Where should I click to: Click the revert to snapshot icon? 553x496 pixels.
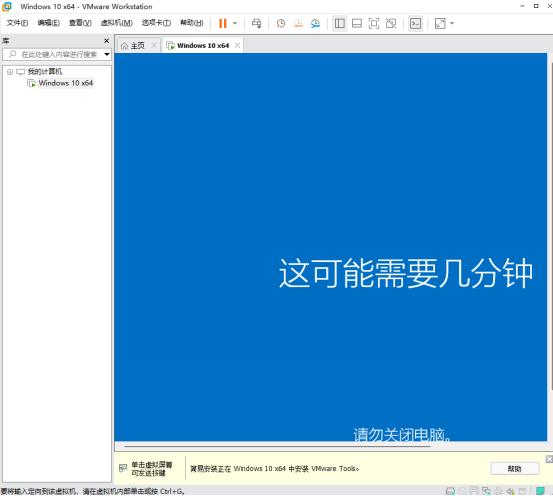(x=298, y=23)
